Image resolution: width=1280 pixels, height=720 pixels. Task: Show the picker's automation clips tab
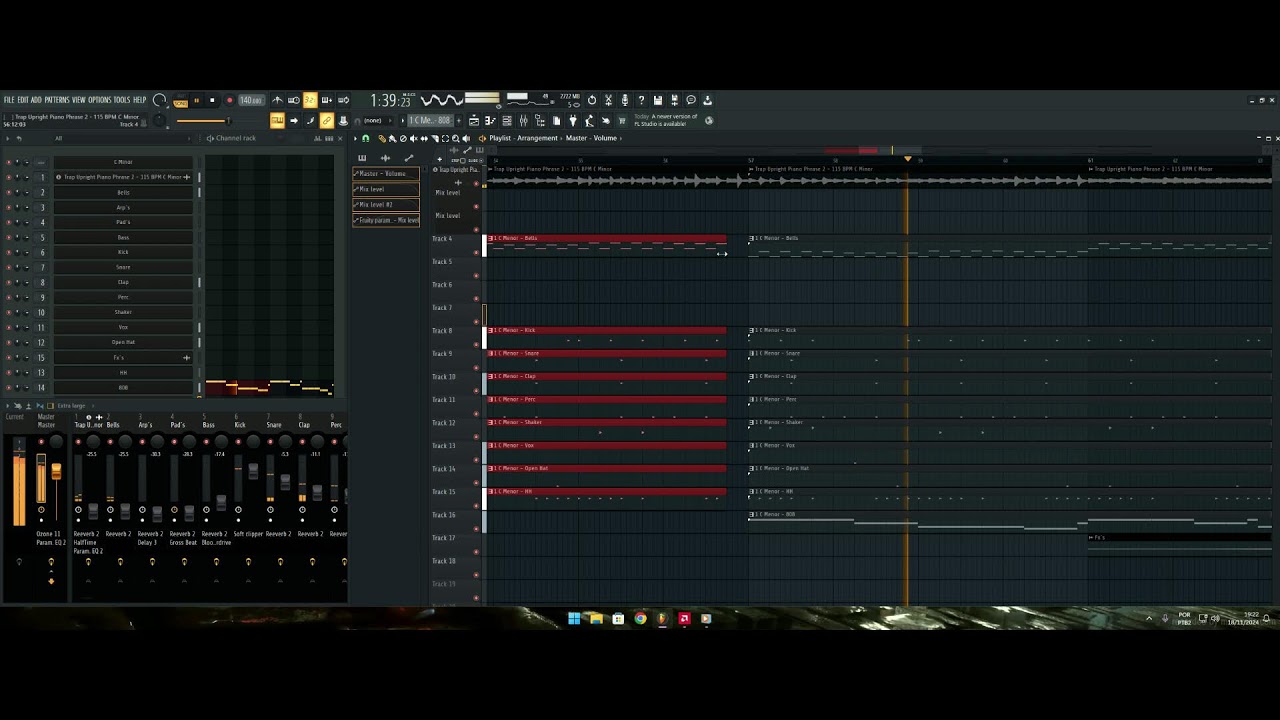[408, 158]
